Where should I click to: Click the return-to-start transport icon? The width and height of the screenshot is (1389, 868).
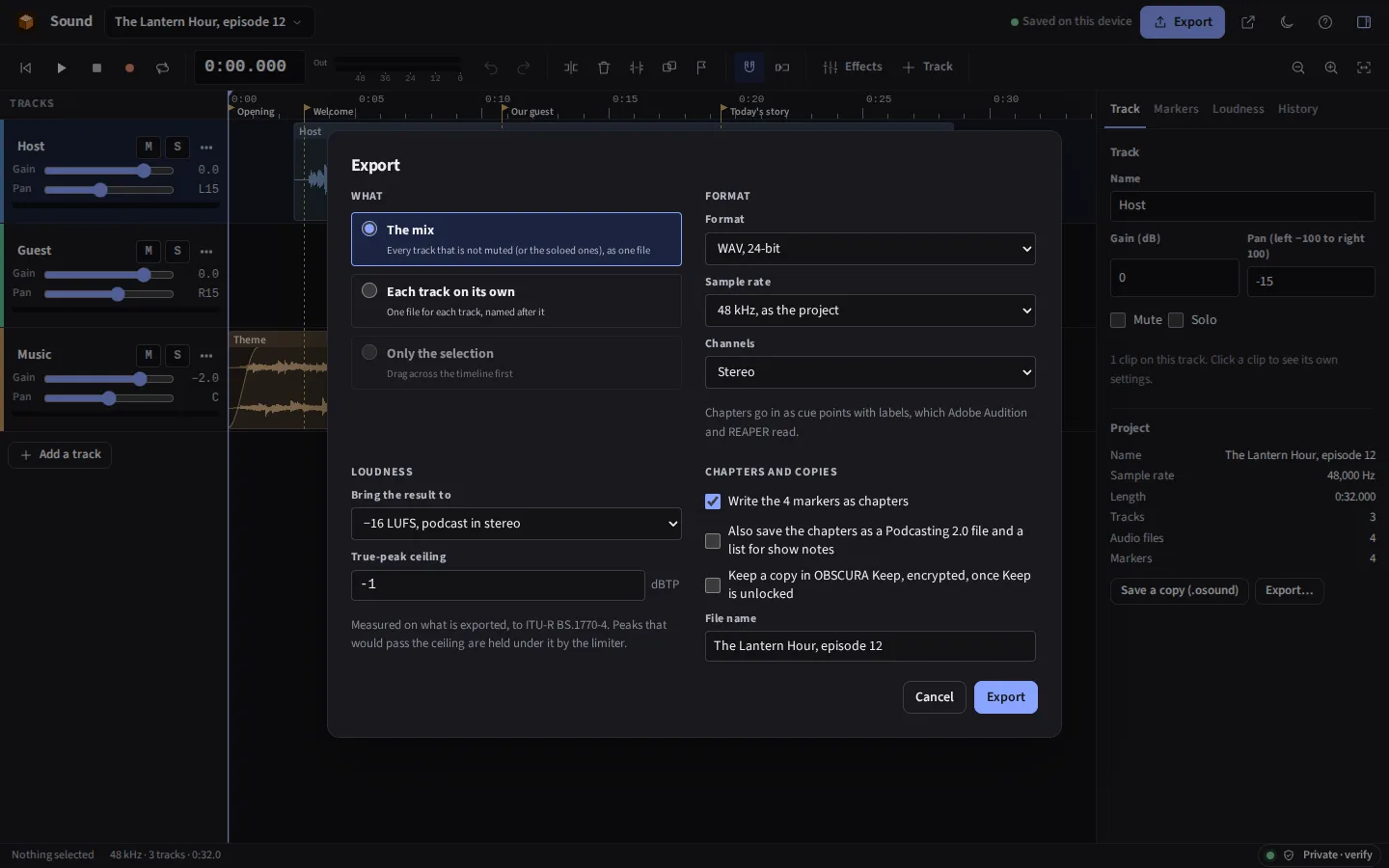26,68
